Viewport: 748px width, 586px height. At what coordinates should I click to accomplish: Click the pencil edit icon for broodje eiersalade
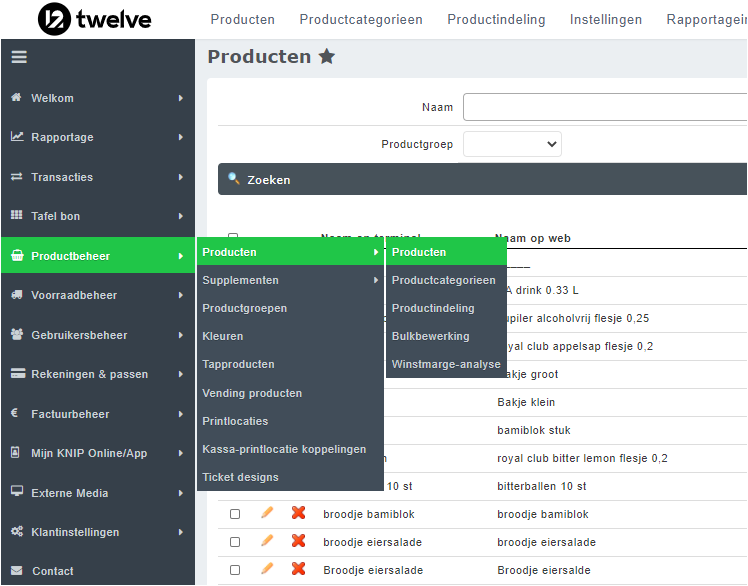[x=267, y=541]
